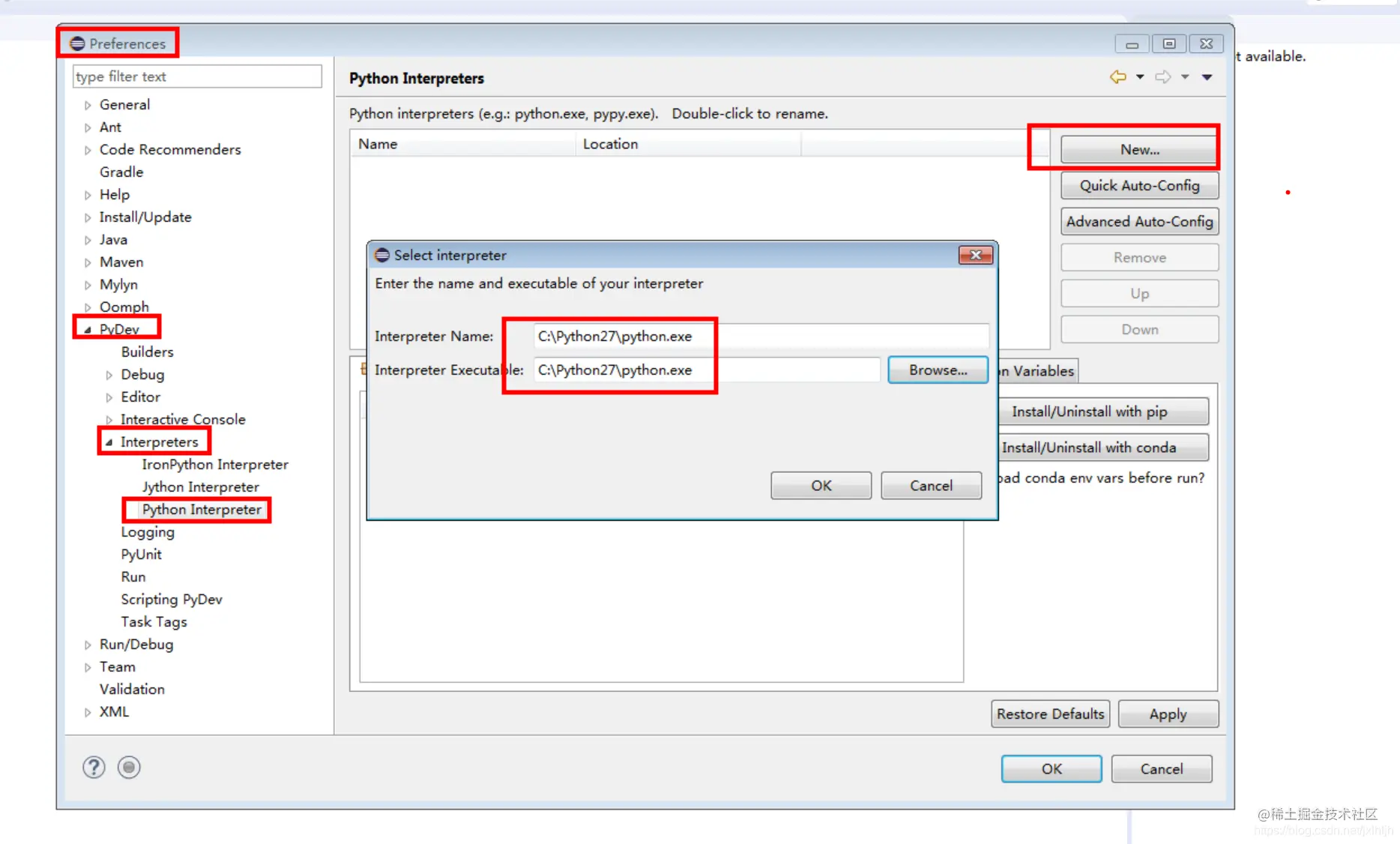Expand the XML tree node
1400x844 pixels.
point(88,712)
